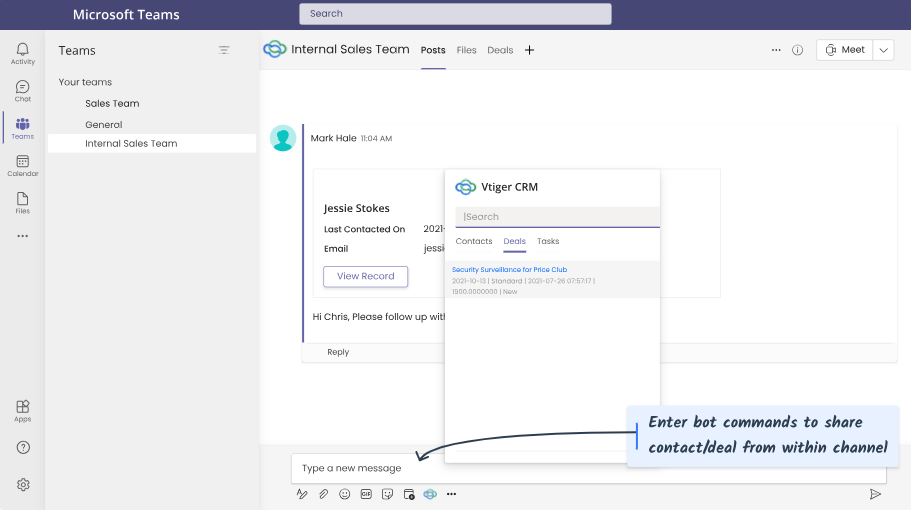Focus the top Microsoft Teams search bar
The width and height of the screenshot is (913, 514).
point(455,14)
